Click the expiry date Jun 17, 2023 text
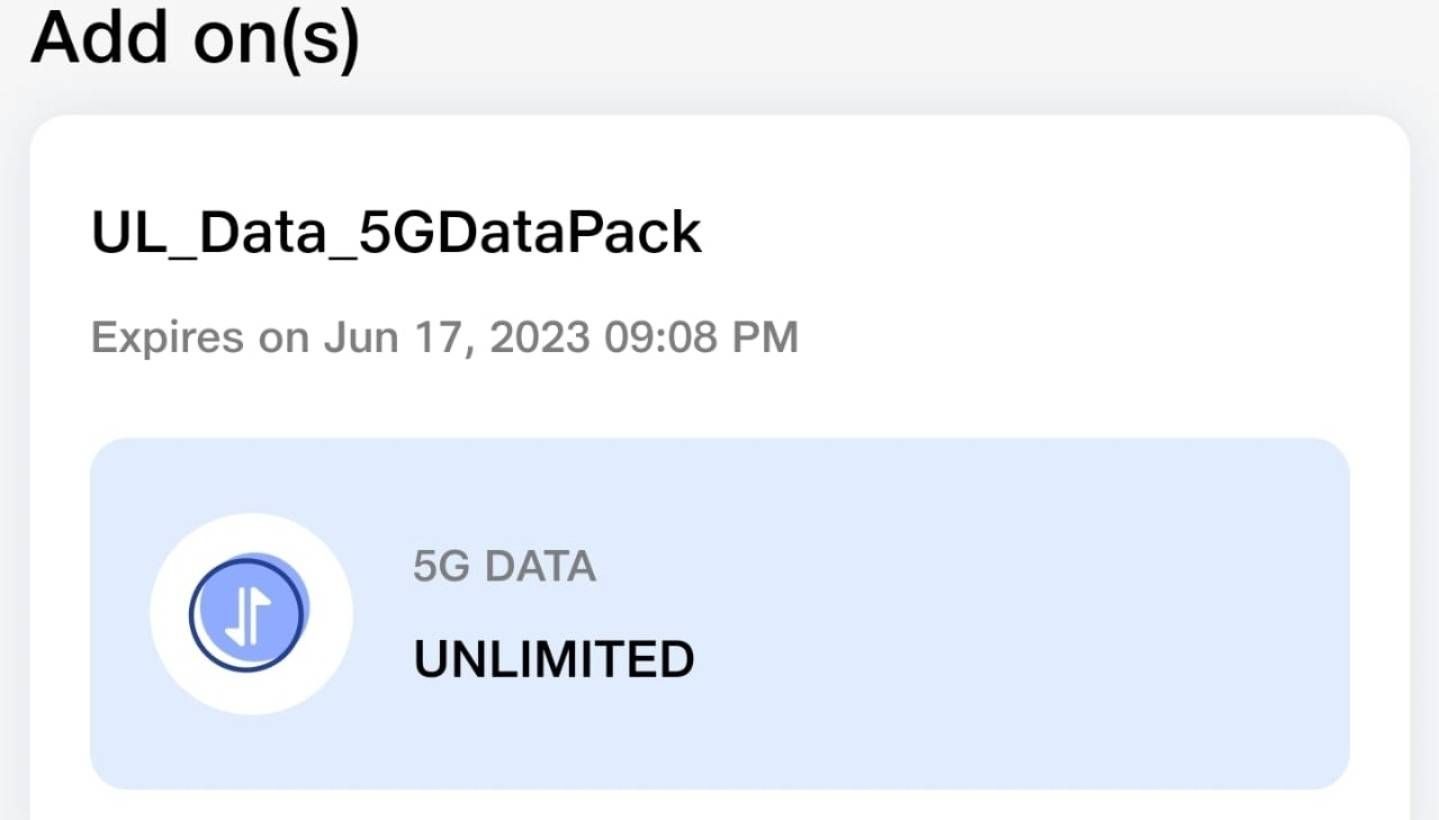This screenshot has height=820, width=1439. [x=444, y=337]
